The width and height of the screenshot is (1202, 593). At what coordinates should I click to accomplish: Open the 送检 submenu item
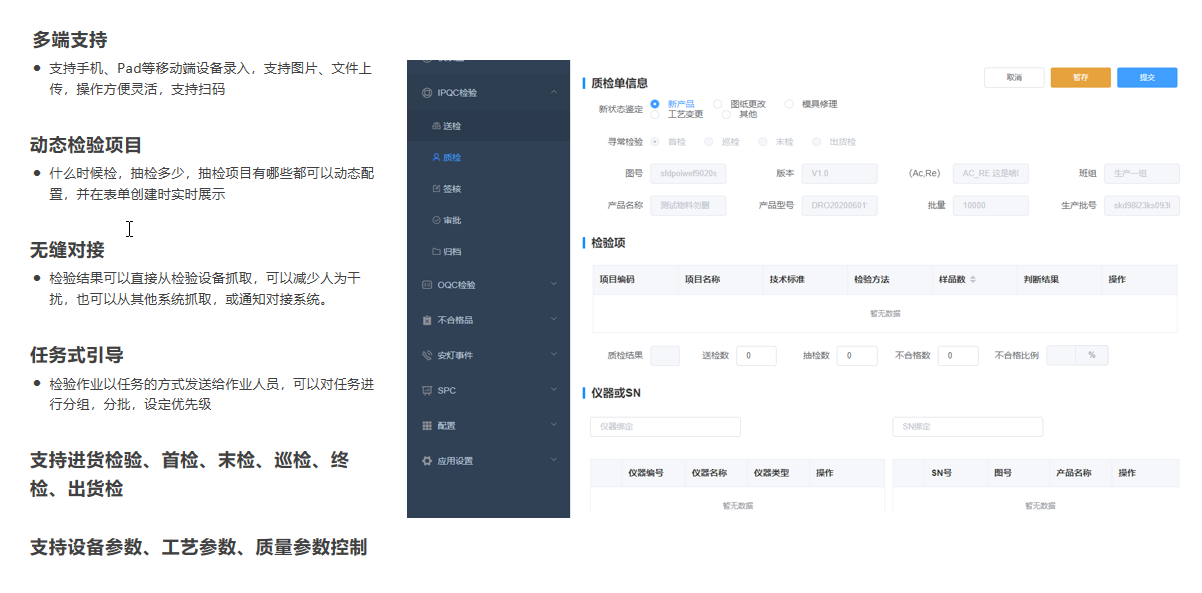coord(488,126)
